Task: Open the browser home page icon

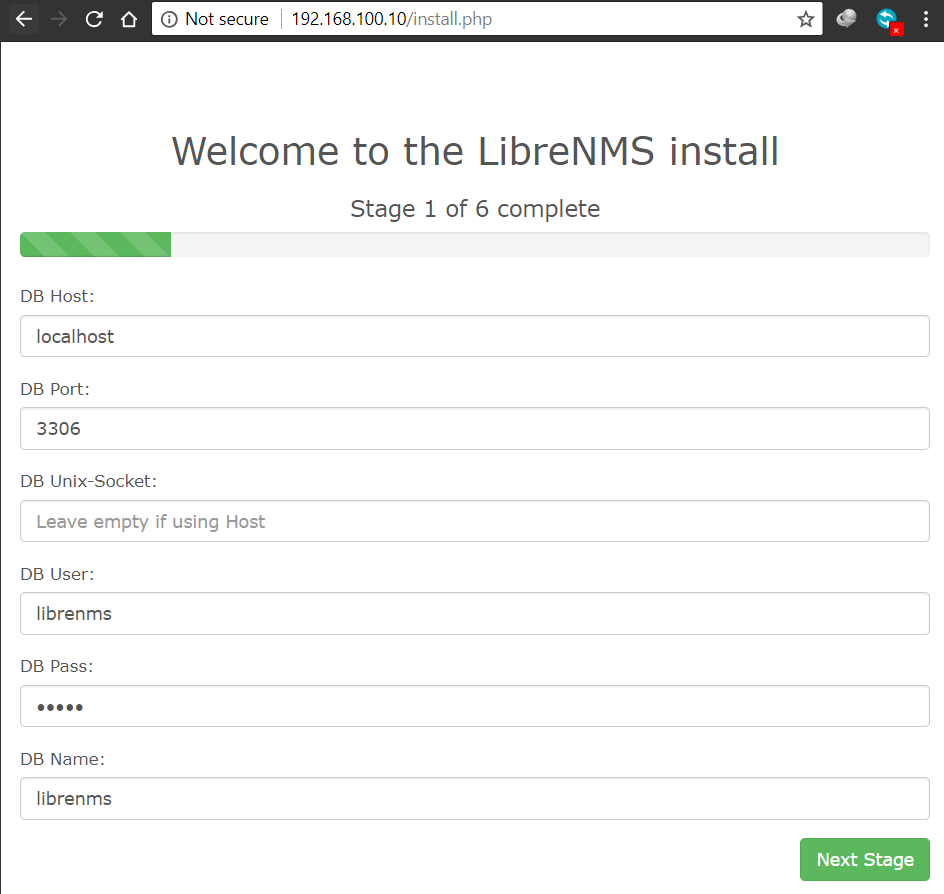Action: pyautogui.click(x=129, y=19)
